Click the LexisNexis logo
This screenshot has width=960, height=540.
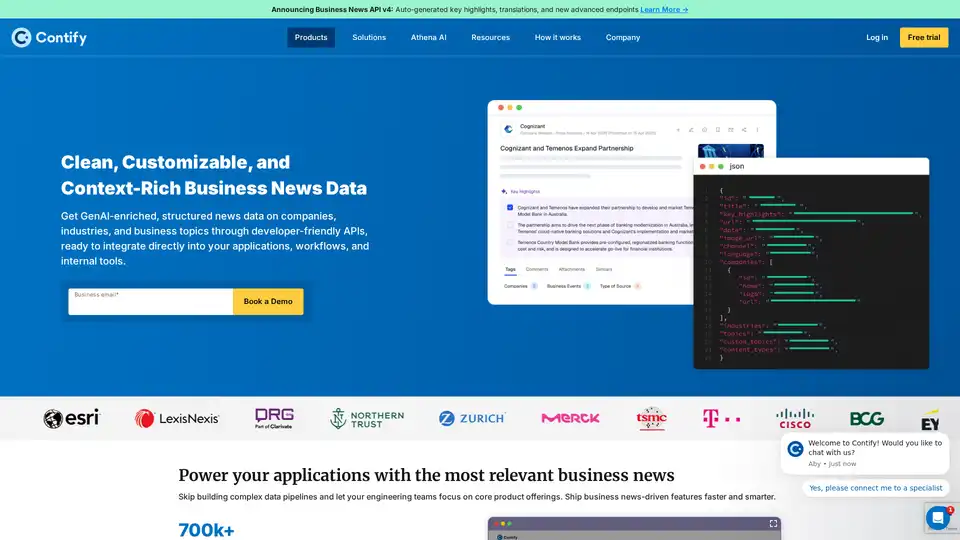(x=177, y=418)
